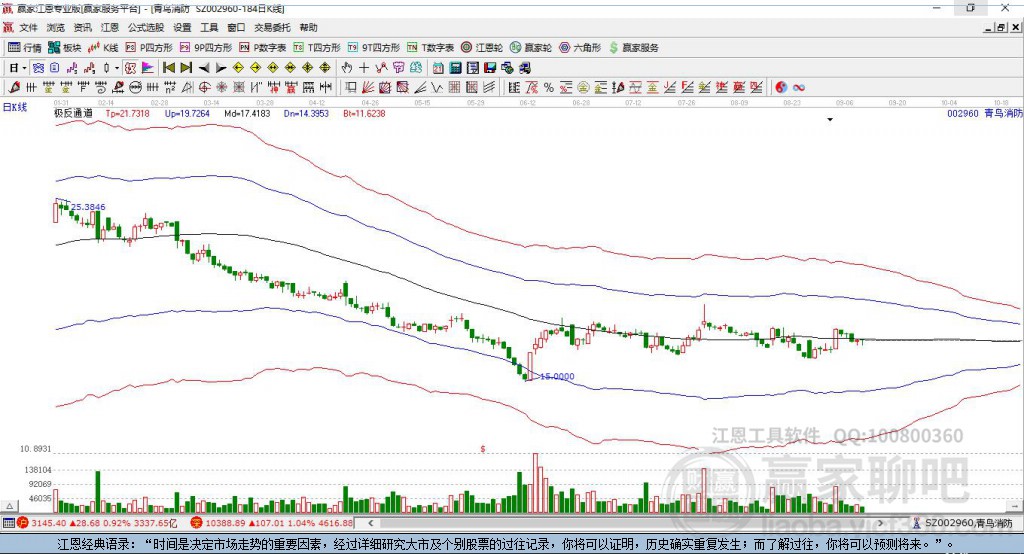
Task: Open the 公式选股 menu
Action: tap(146, 27)
